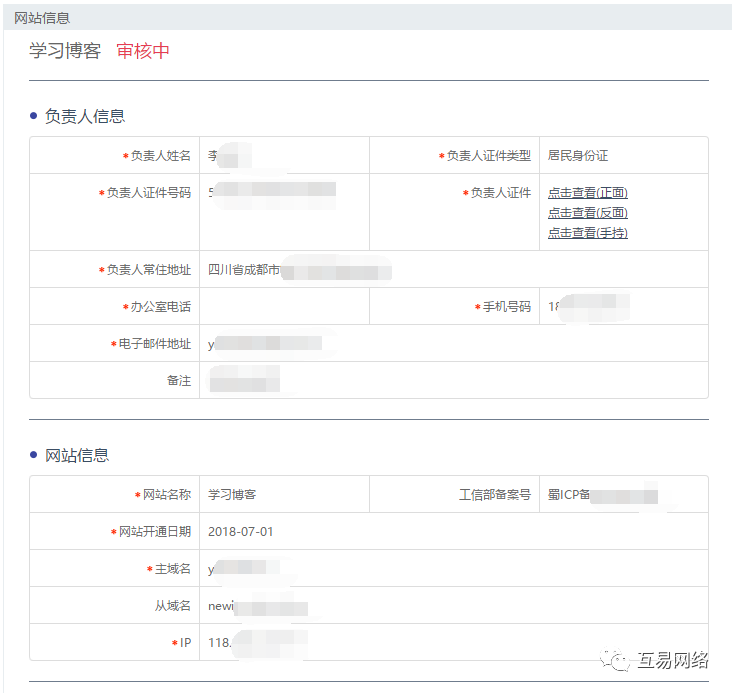Click the 118. IP address value
Image resolution: width=732 pixels, height=693 pixels.
(219, 643)
